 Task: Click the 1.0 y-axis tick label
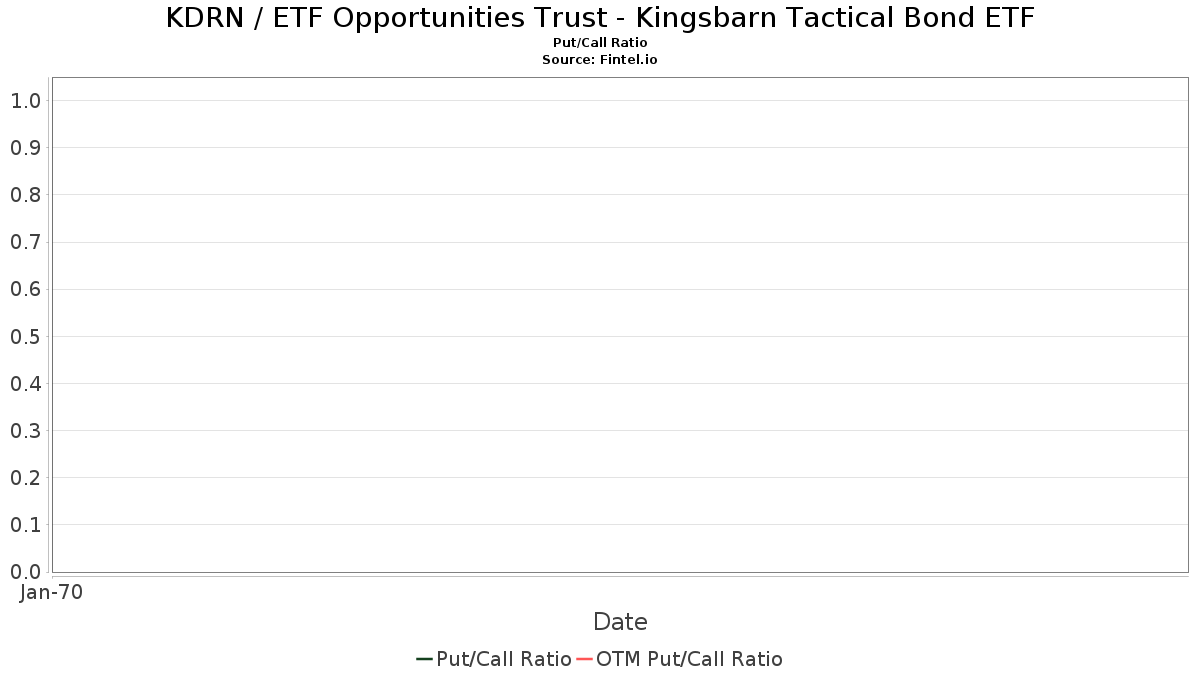25,101
